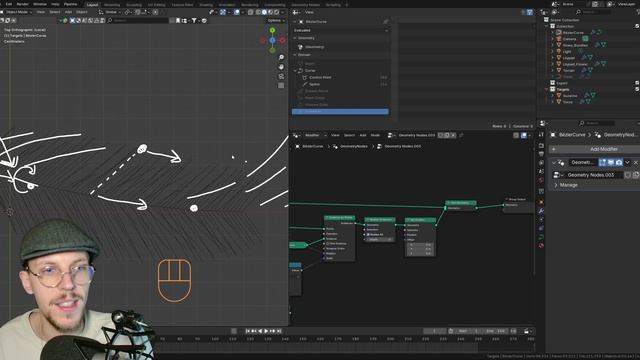This screenshot has width=640, height=360.
Task: Toggle the Targets collection checkbox in outliner
Action: point(637,89)
